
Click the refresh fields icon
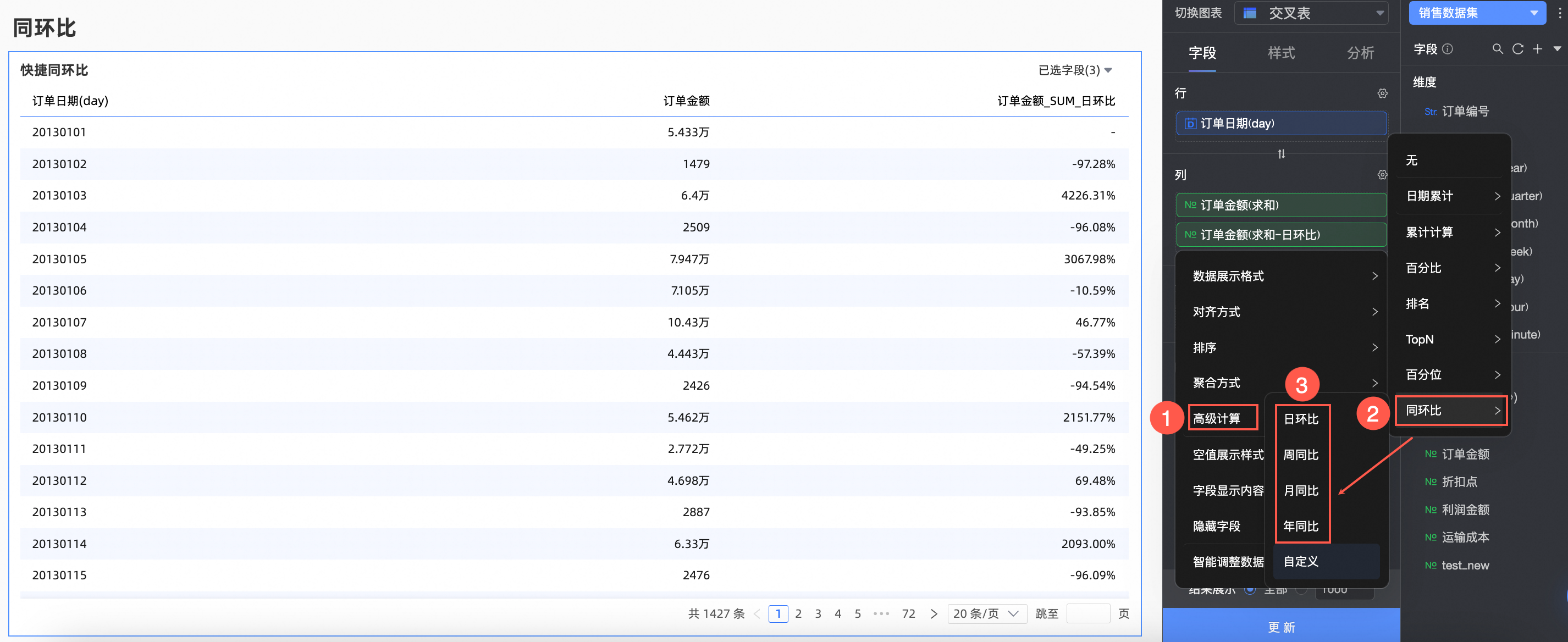pos(1517,49)
